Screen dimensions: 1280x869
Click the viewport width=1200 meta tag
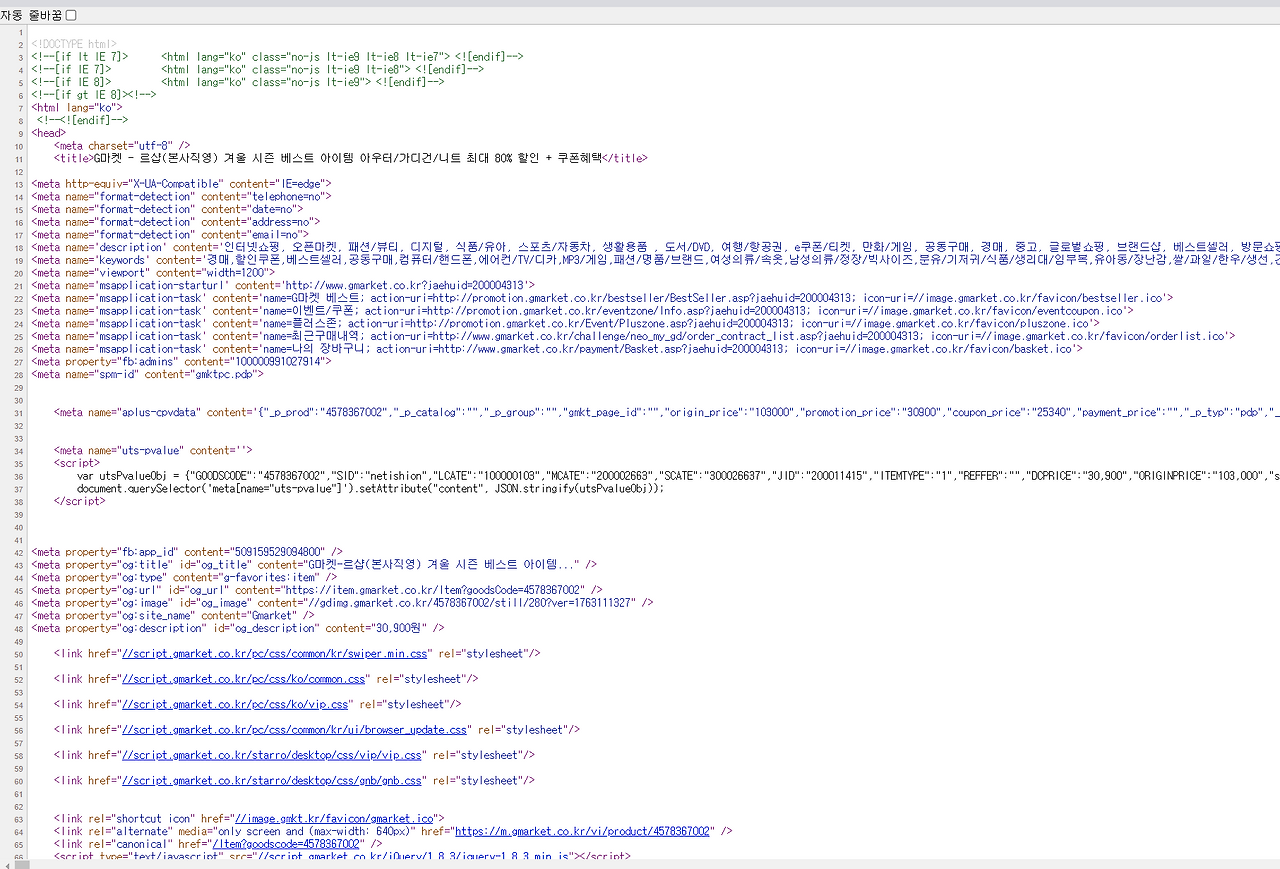click(153, 272)
